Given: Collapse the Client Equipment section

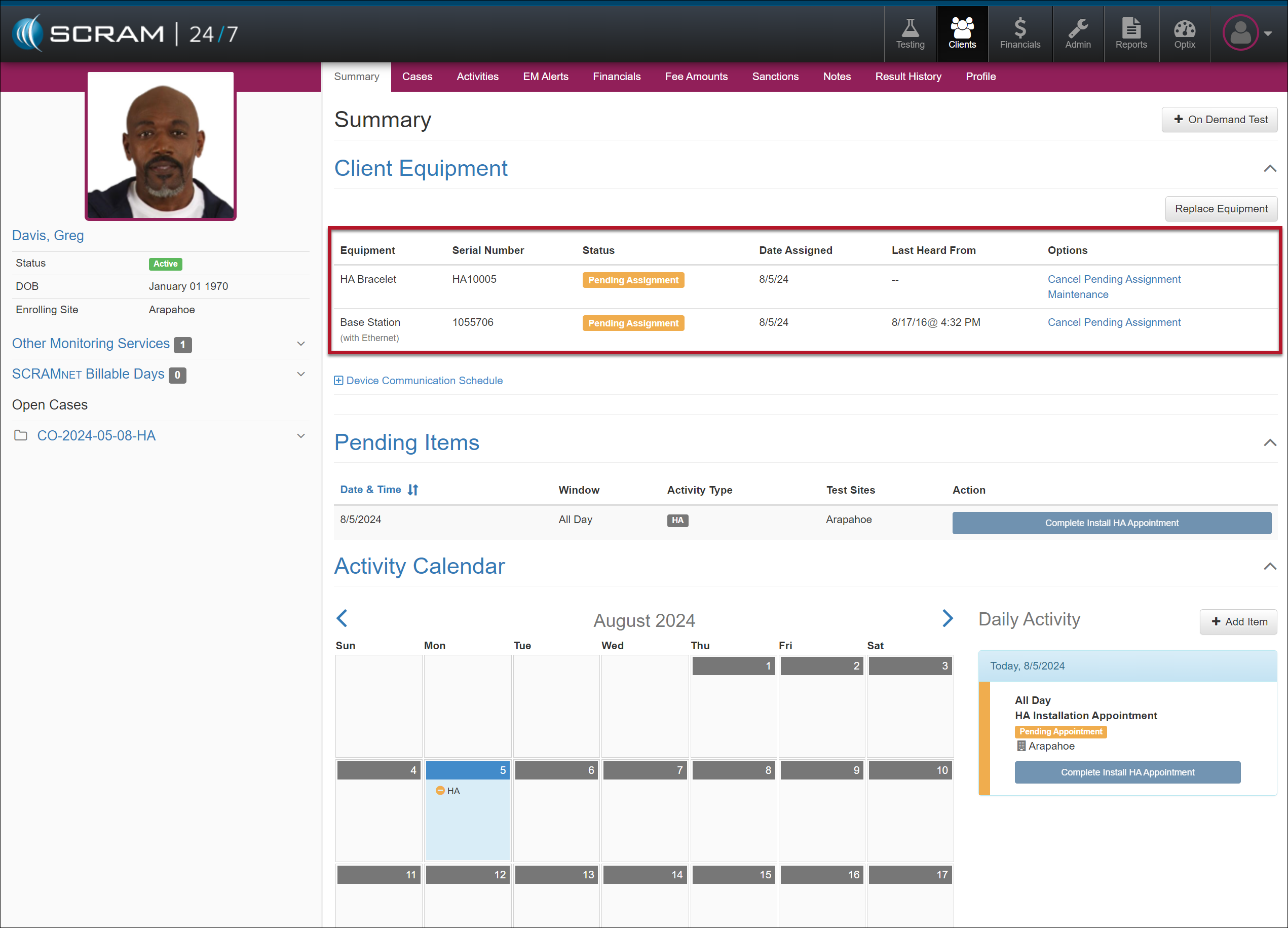Looking at the screenshot, I should [x=1269, y=169].
